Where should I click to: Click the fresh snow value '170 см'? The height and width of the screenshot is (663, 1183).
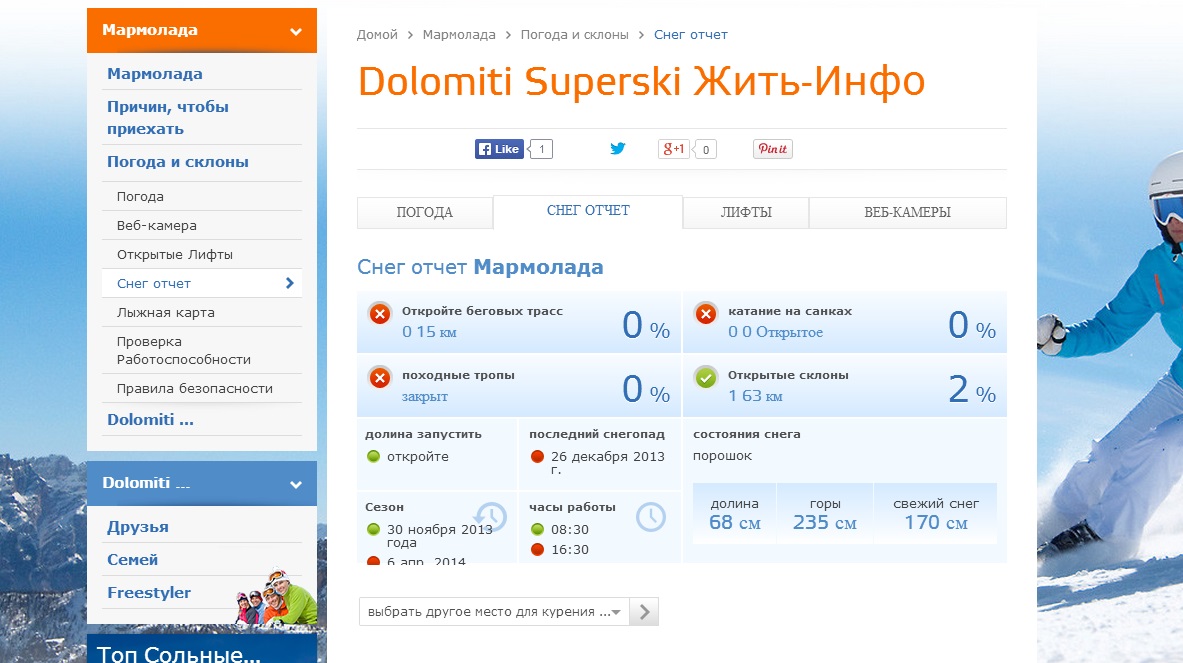pos(936,523)
